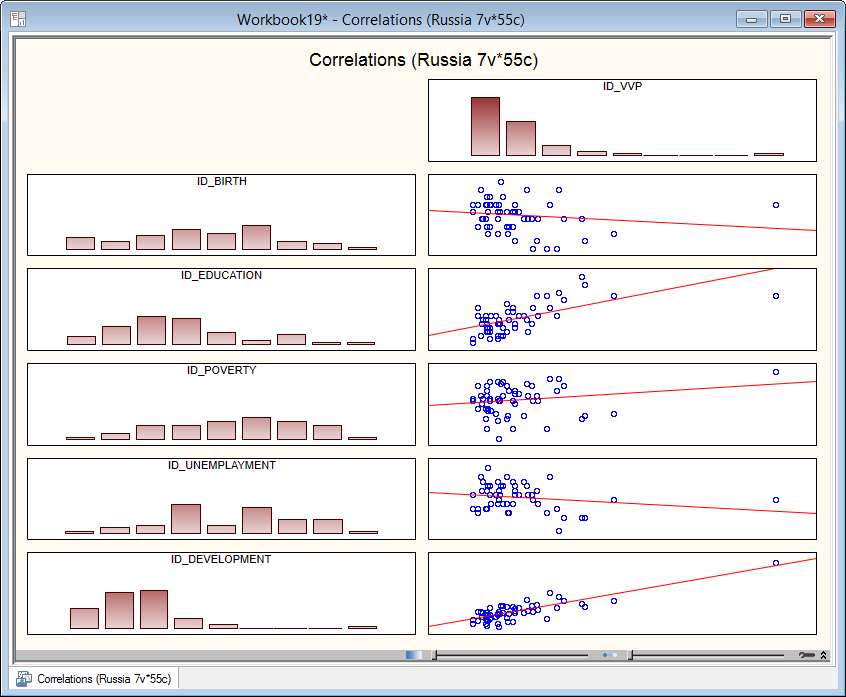Click the ID_VVP label text
This screenshot has height=697, width=846.
(622, 86)
